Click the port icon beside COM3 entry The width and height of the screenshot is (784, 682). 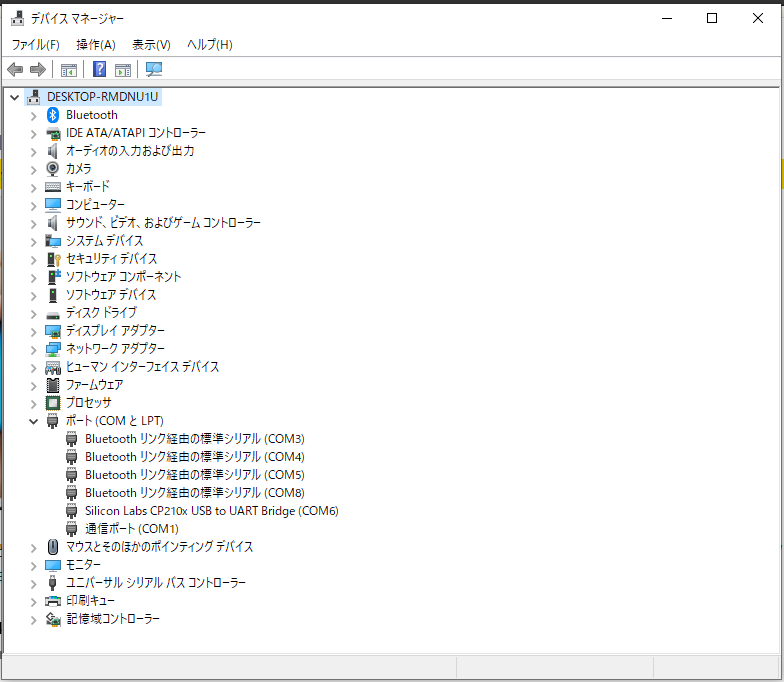click(72, 439)
